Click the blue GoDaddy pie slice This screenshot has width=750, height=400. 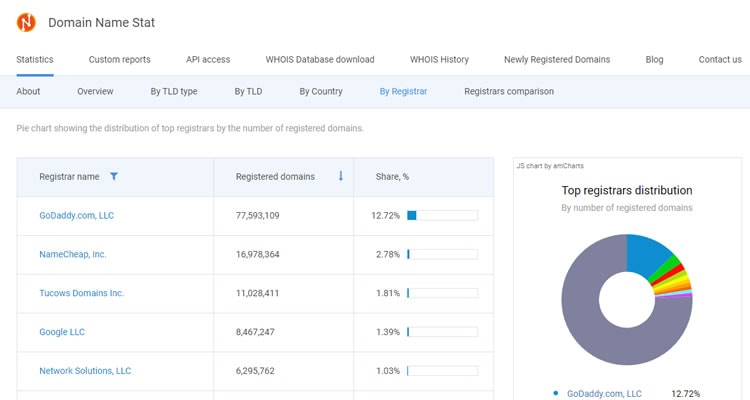coord(646,254)
